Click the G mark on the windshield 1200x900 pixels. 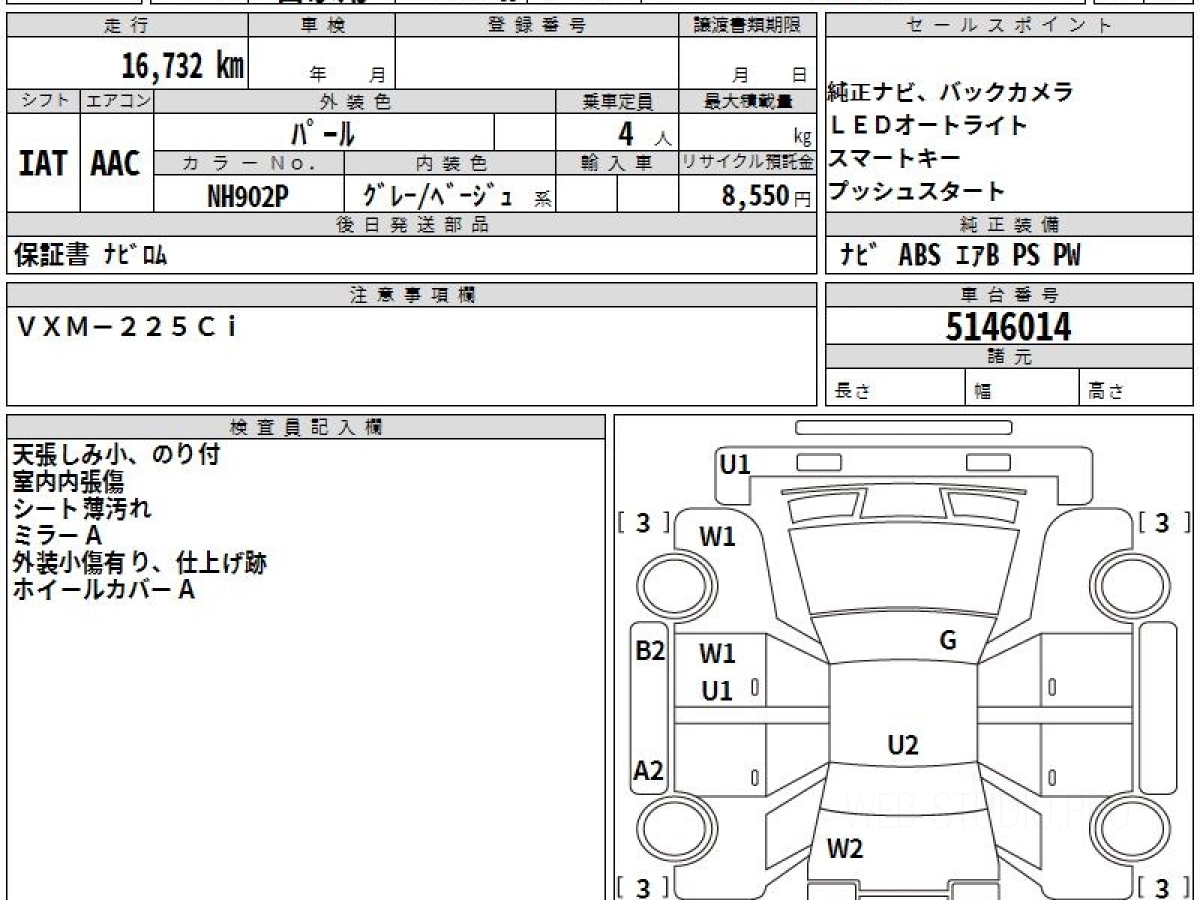[x=948, y=641]
